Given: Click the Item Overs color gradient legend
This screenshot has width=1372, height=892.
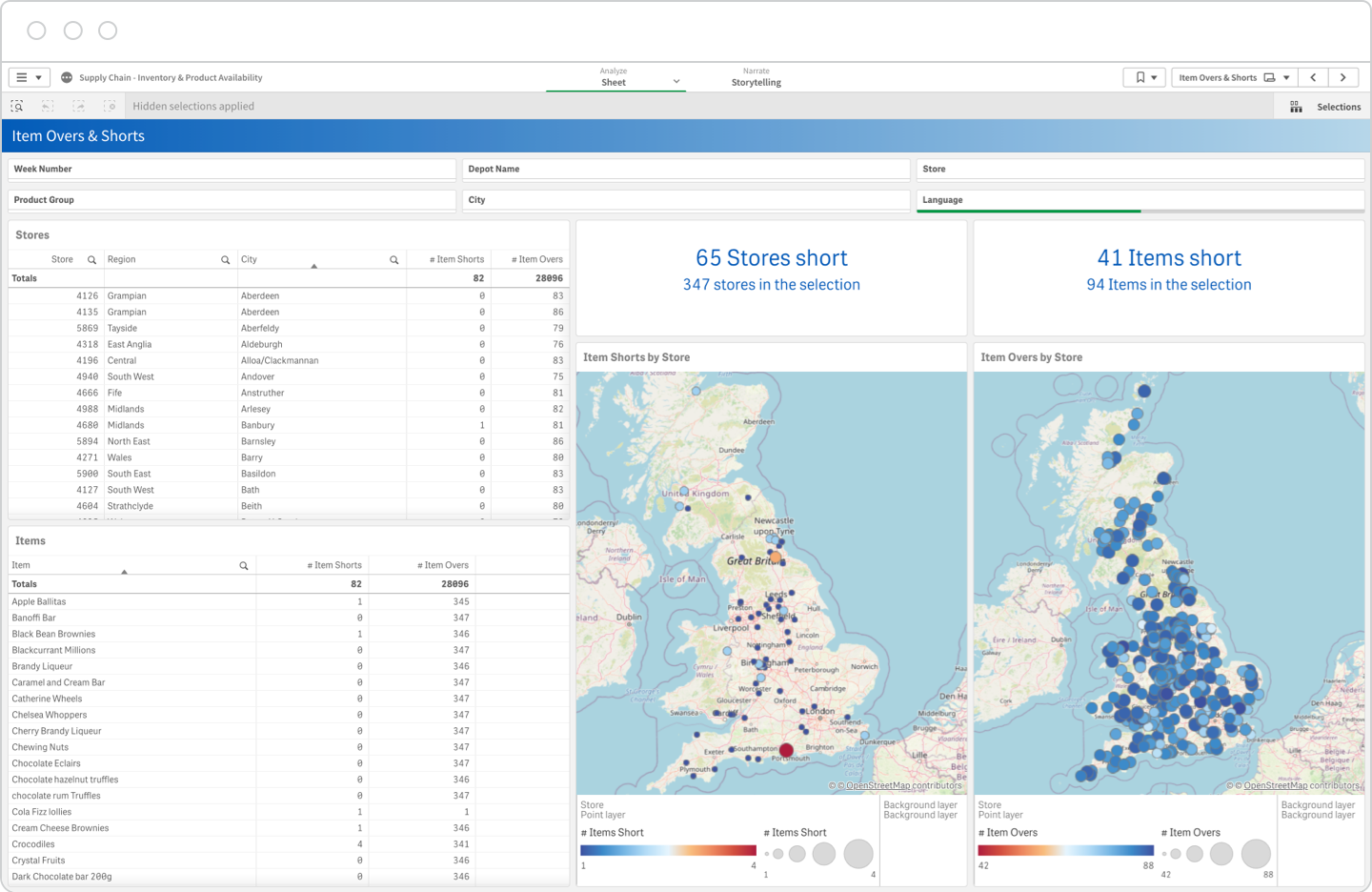Looking at the screenshot, I should 1065,850.
